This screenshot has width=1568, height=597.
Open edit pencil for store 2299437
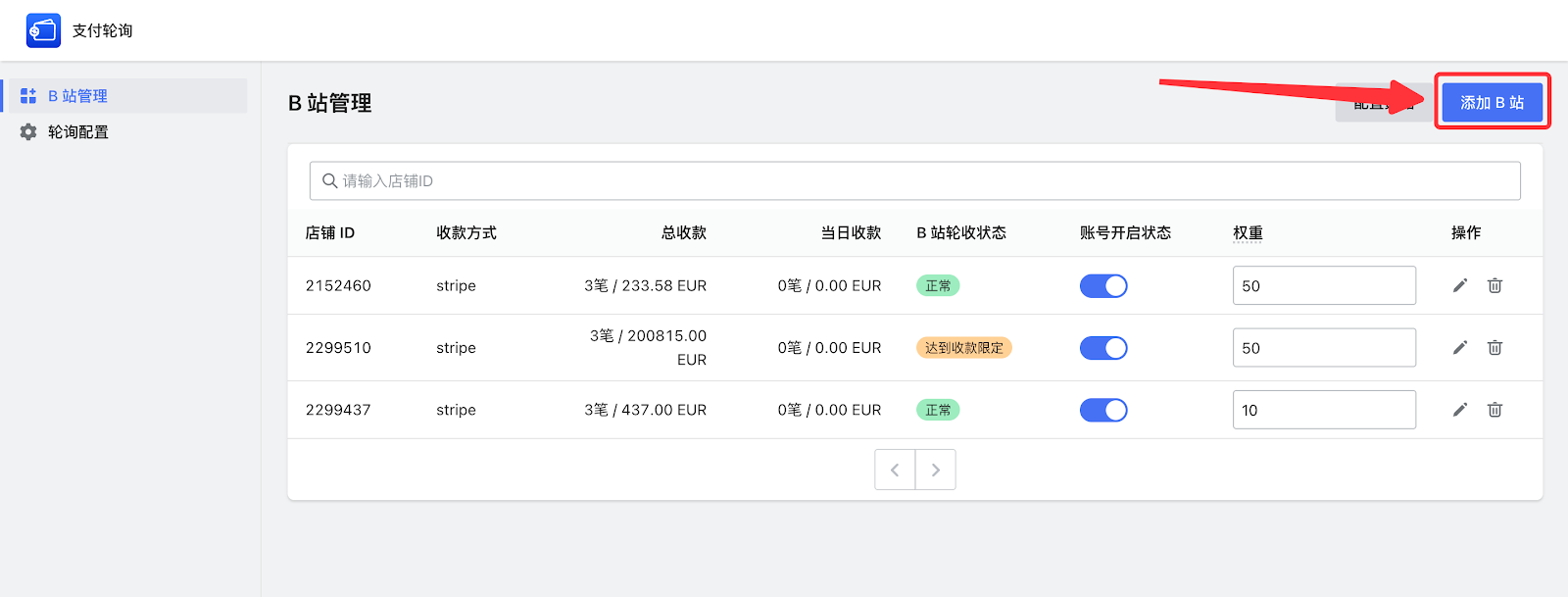tap(1459, 410)
